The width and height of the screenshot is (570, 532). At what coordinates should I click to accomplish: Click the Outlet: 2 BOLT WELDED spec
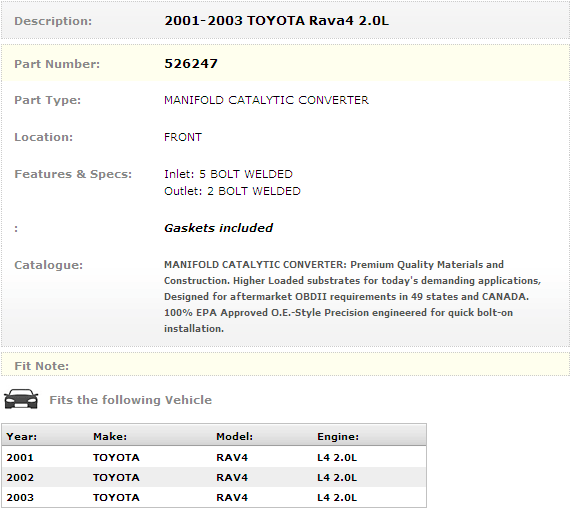point(232,191)
